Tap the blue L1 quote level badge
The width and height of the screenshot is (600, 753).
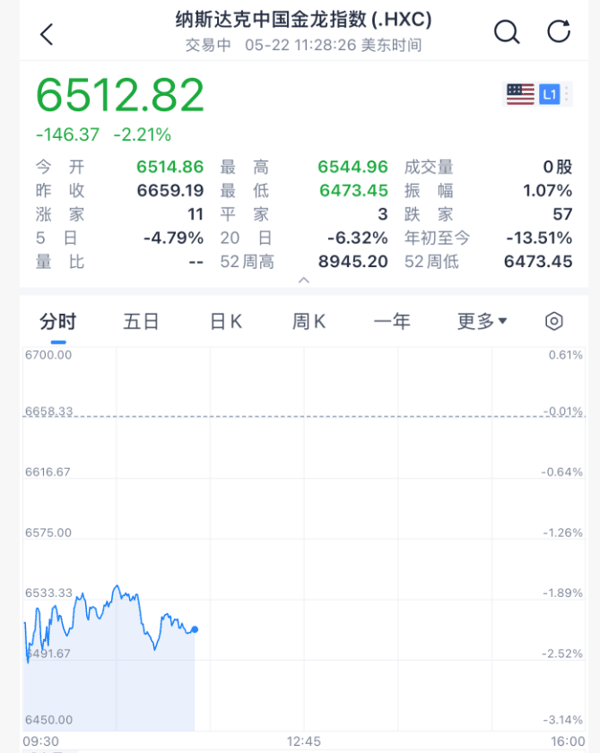pyautogui.click(x=550, y=94)
